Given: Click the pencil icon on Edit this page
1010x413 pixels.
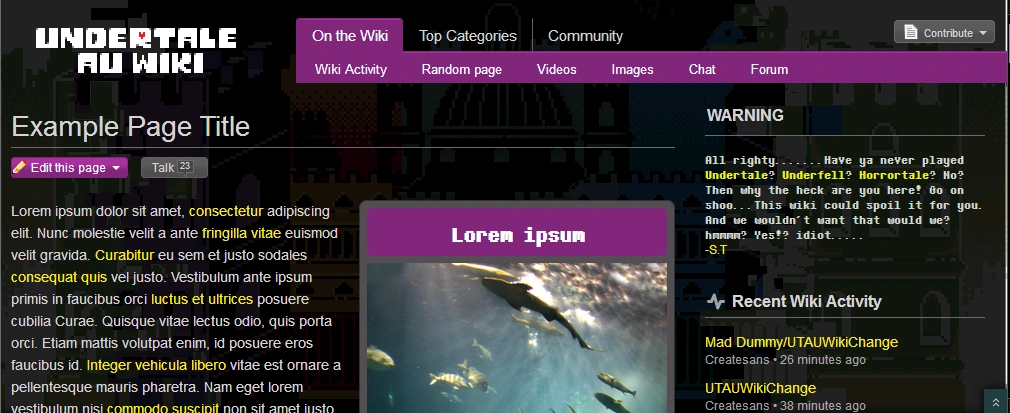Looking at the screenshot, I should pos(20,168).
